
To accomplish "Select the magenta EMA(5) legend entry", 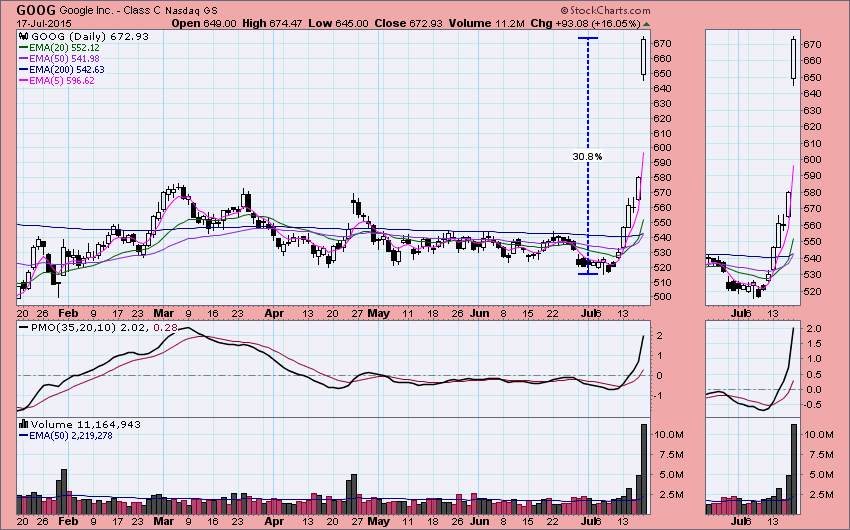I will point(63,81).
